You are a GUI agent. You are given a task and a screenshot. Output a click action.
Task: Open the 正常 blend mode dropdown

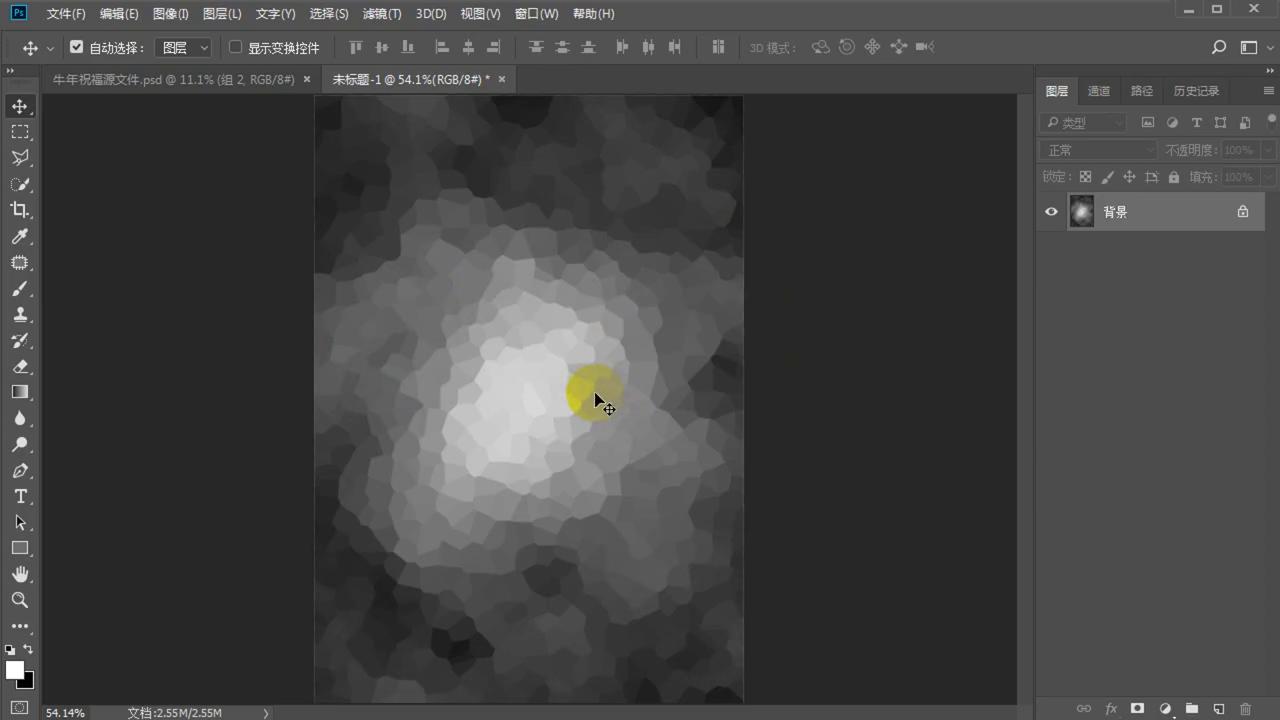click(x=1098, y=150)
